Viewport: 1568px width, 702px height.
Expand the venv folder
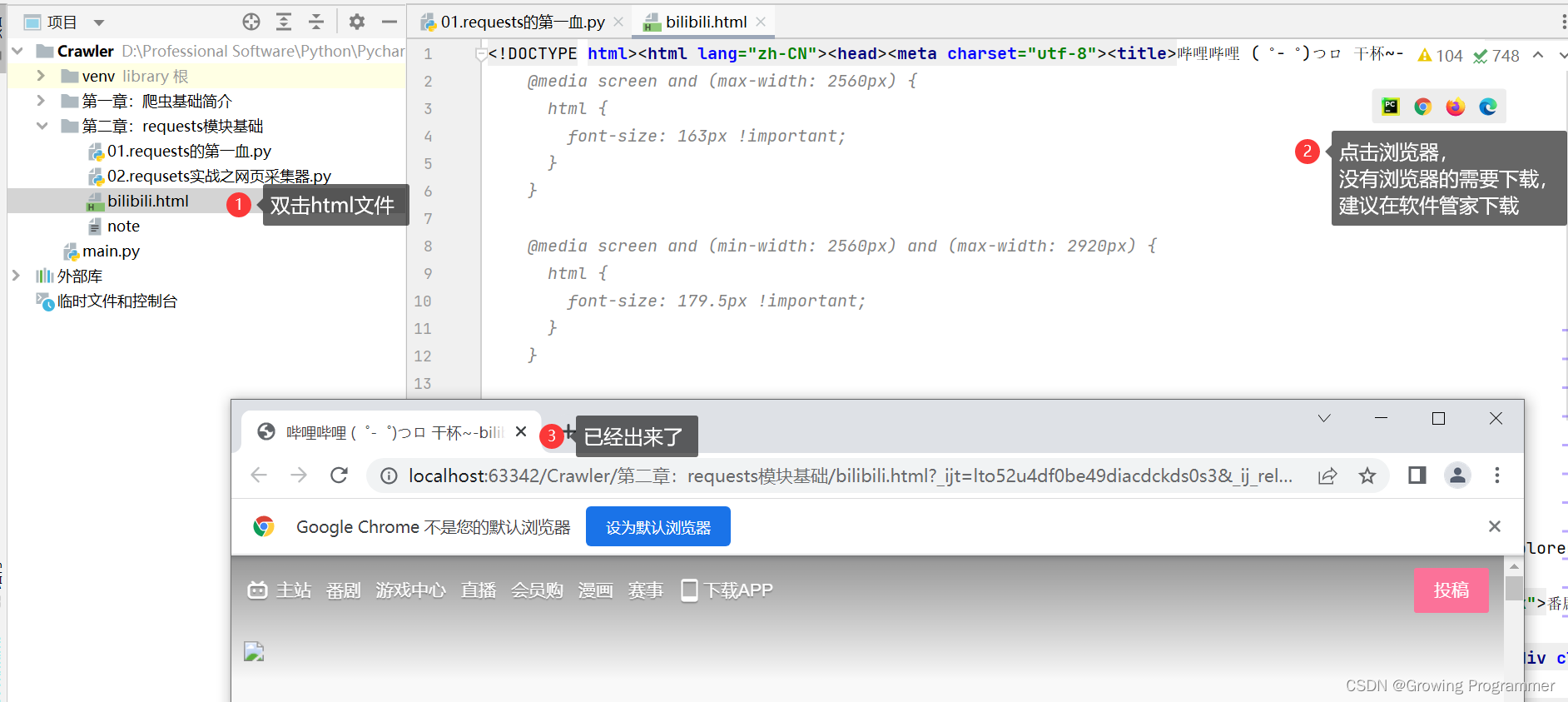coord(41,76)
